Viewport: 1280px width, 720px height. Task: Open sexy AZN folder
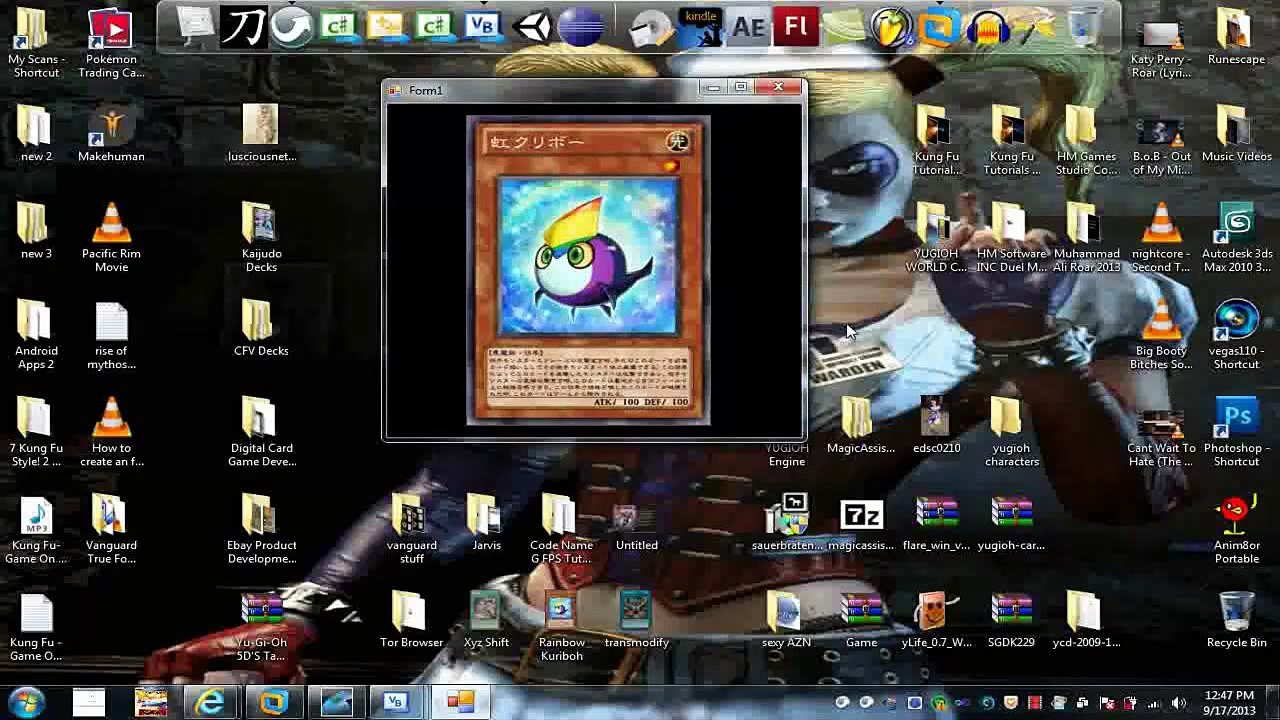[787, 620]
